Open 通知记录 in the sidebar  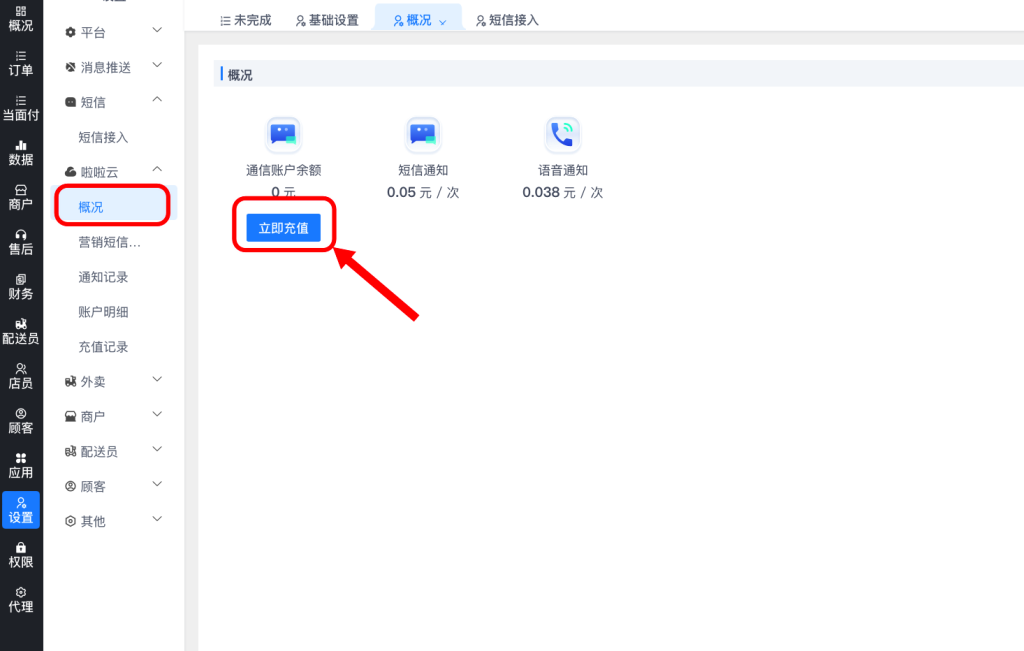click(x=104, y=277)
